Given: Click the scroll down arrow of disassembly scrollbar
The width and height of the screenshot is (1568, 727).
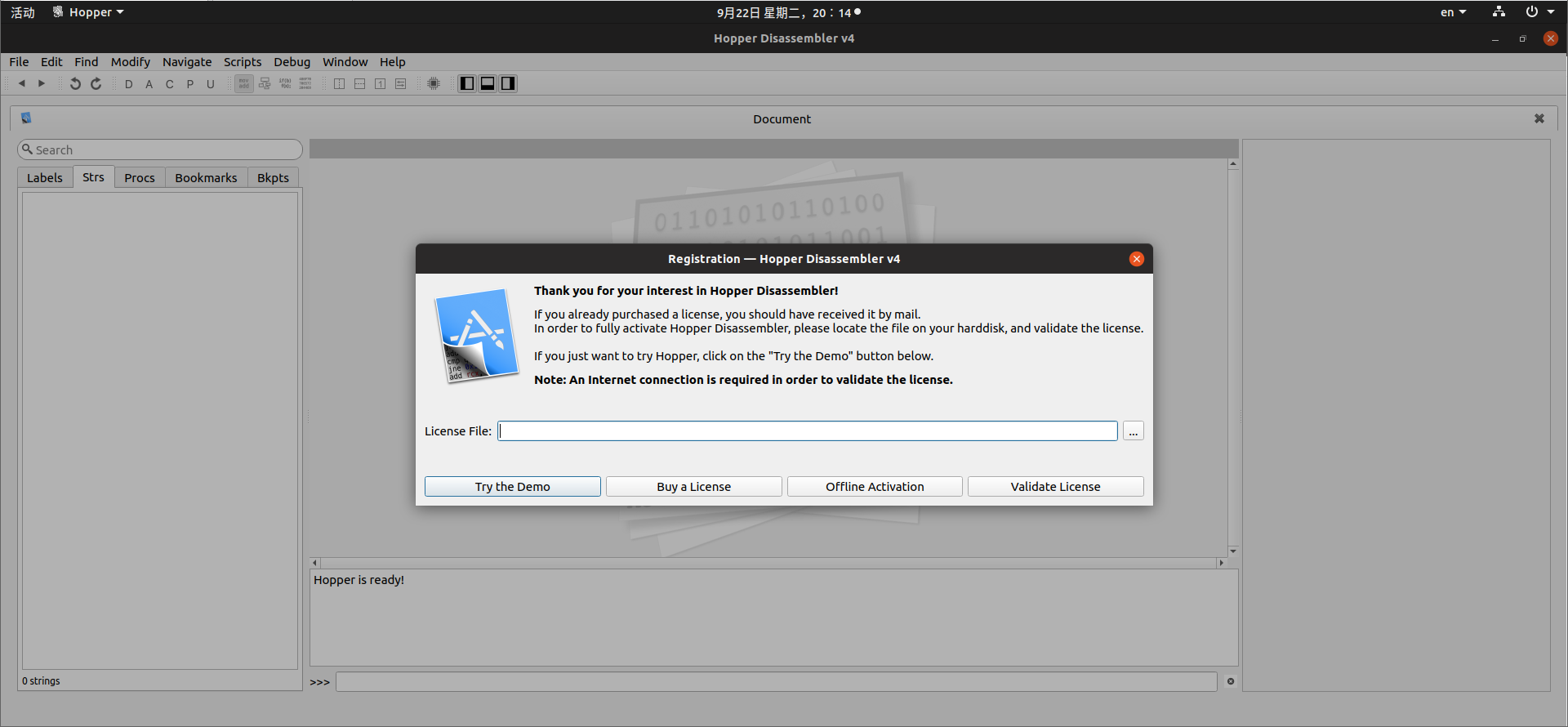Looking at the screenshot, I should 1233,551.
